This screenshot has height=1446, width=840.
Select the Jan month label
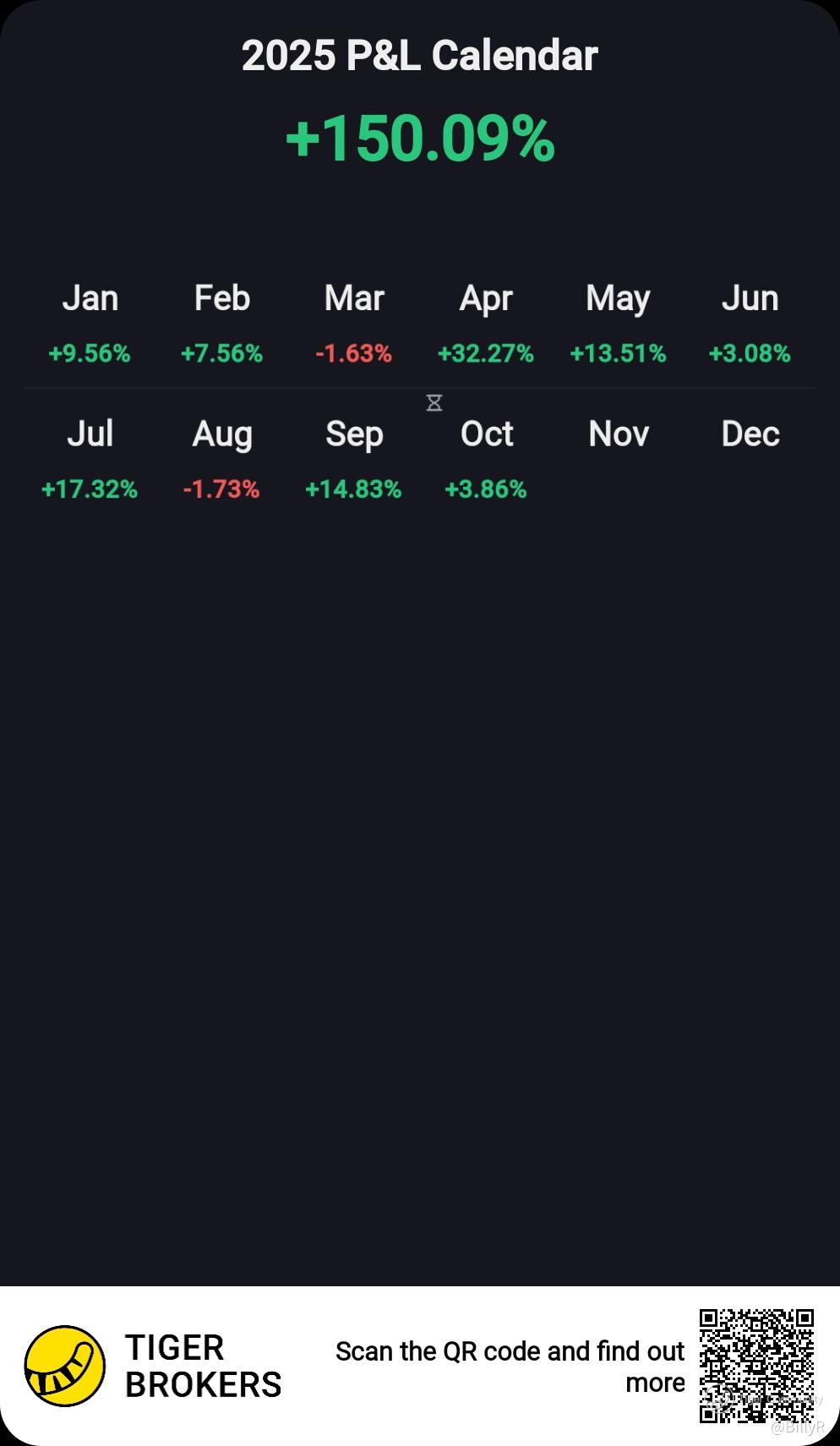[x=90, y=298]
